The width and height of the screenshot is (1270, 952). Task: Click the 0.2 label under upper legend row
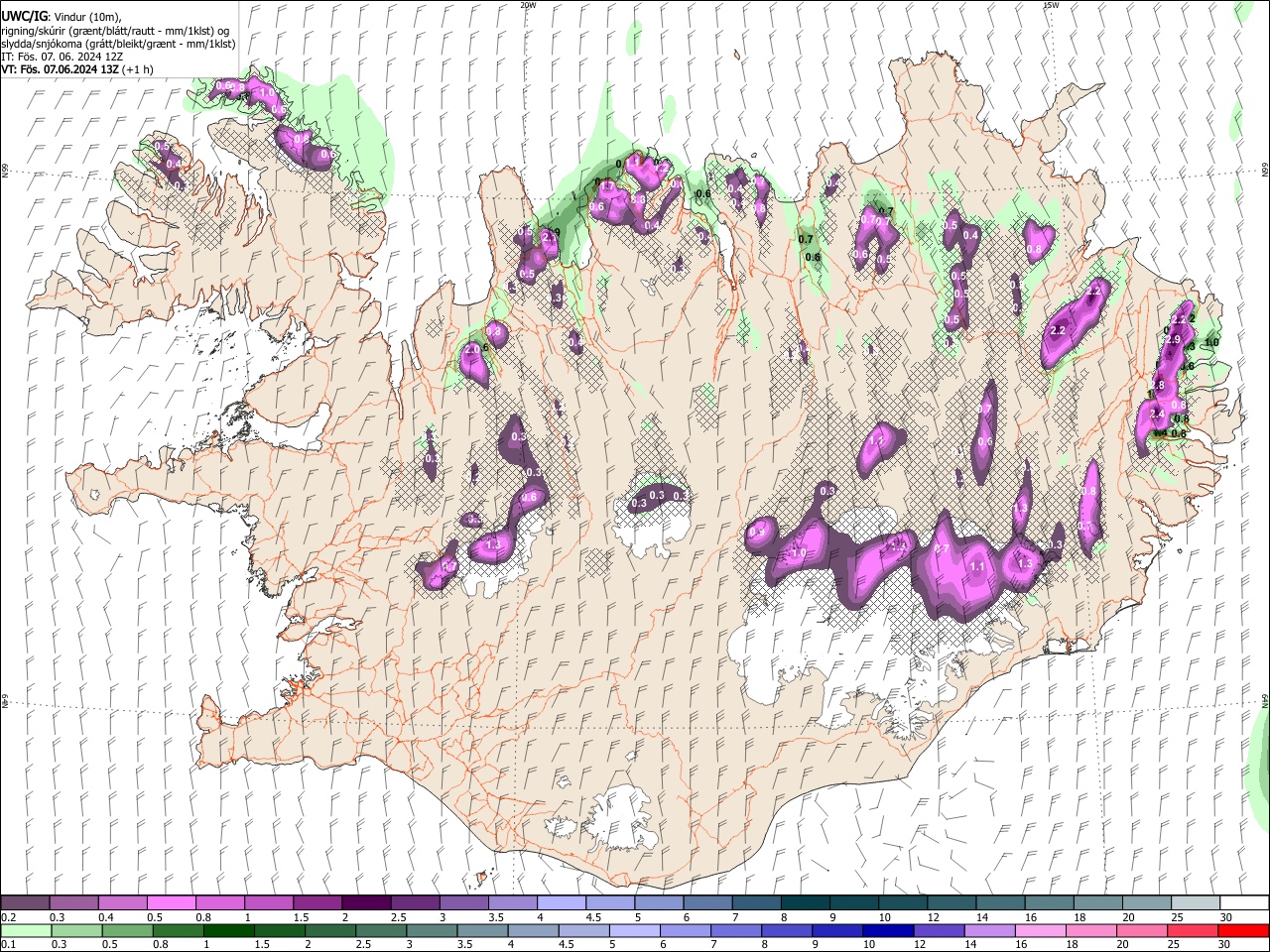point(9,917)
